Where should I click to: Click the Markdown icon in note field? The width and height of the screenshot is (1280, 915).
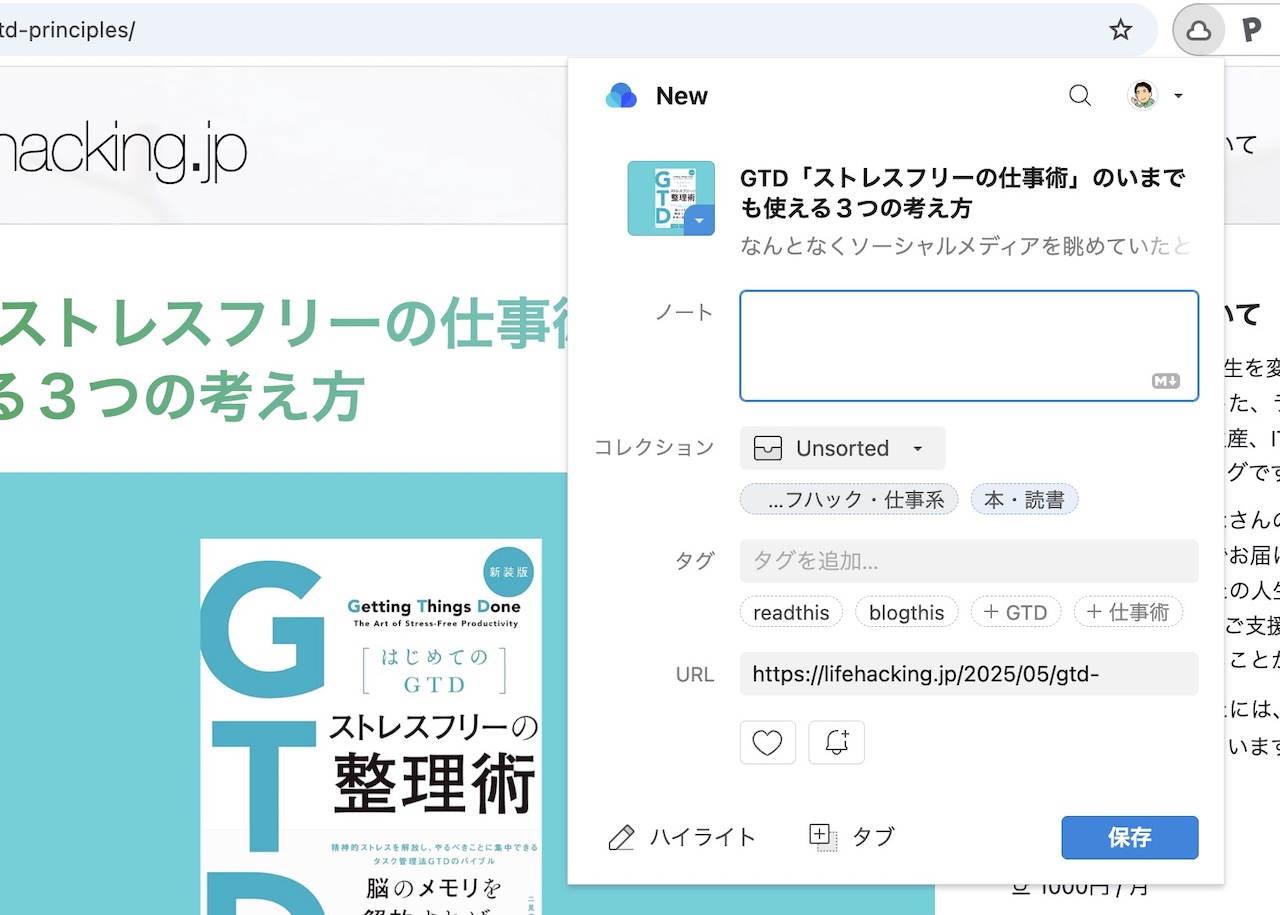[1166, 381]
